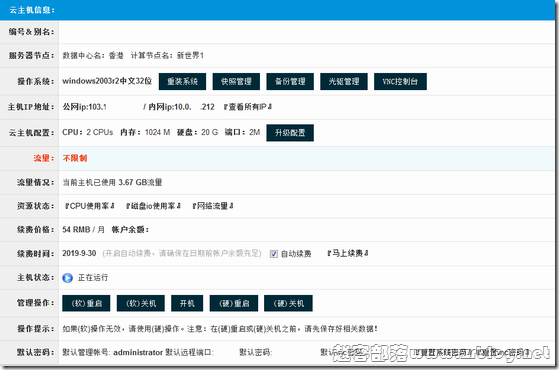Open the 查看所有IP link
Screen dimensions: 559x370
point(248,107)
